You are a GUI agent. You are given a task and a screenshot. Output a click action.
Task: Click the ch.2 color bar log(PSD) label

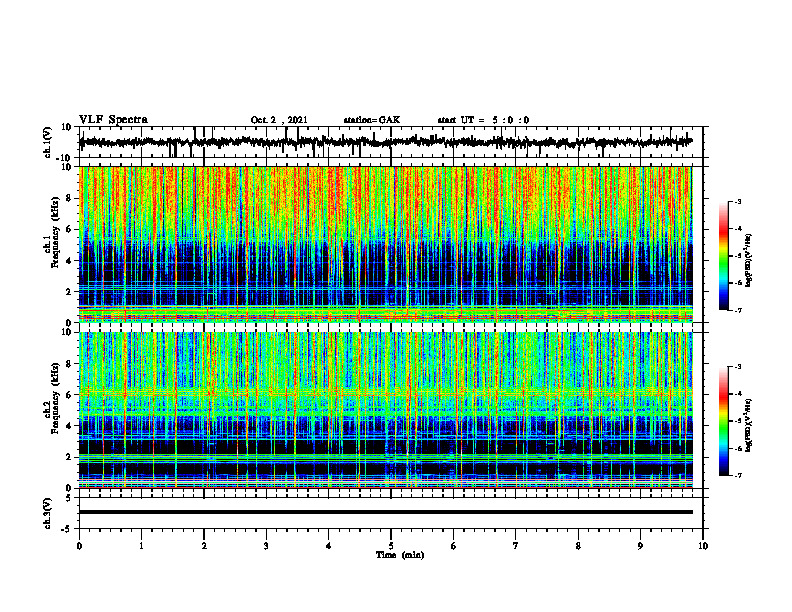(x=749, y=425)
